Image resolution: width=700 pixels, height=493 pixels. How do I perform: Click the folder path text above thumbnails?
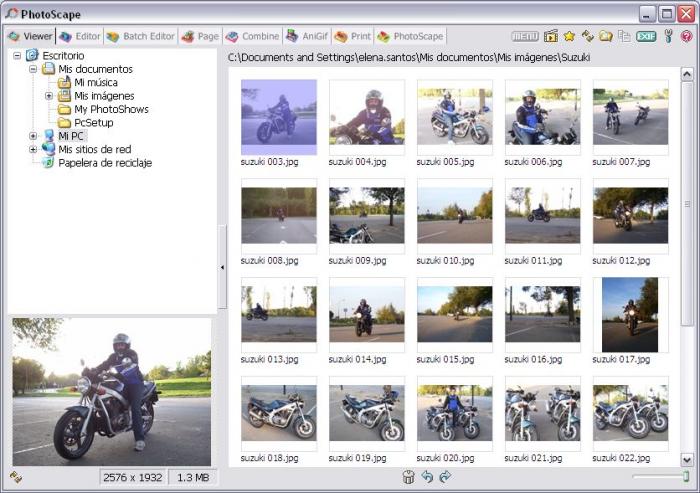[409, 58]
